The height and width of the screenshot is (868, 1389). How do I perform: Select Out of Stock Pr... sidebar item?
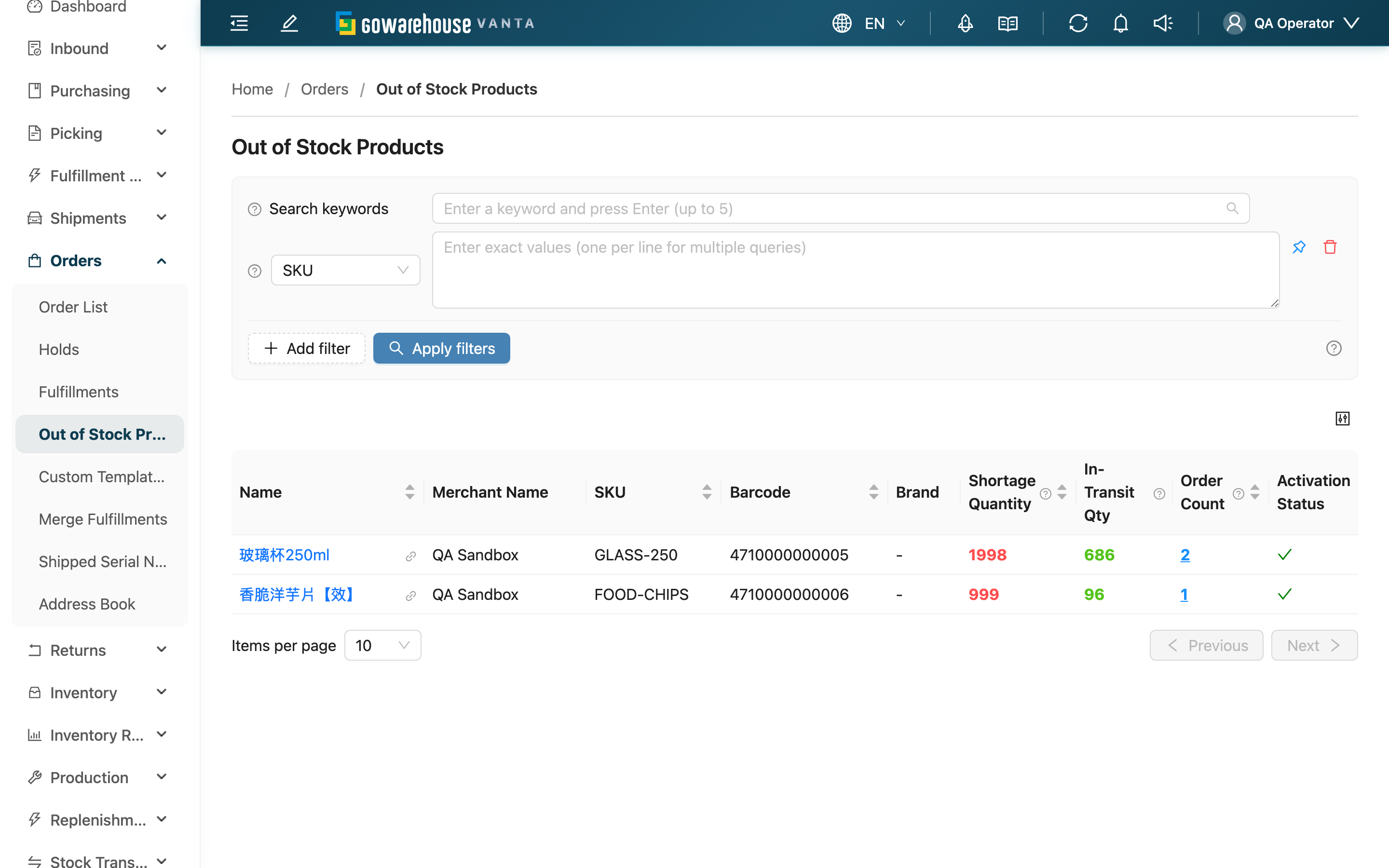pyautogui.click(x=100, y=434)
